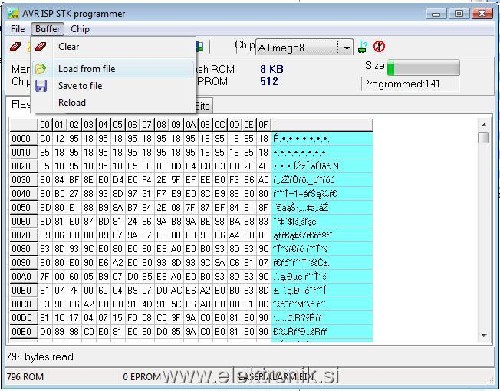Click the folder icon beside Load from file
Viewport: 500px width, 391px height.
pos(41,69)
